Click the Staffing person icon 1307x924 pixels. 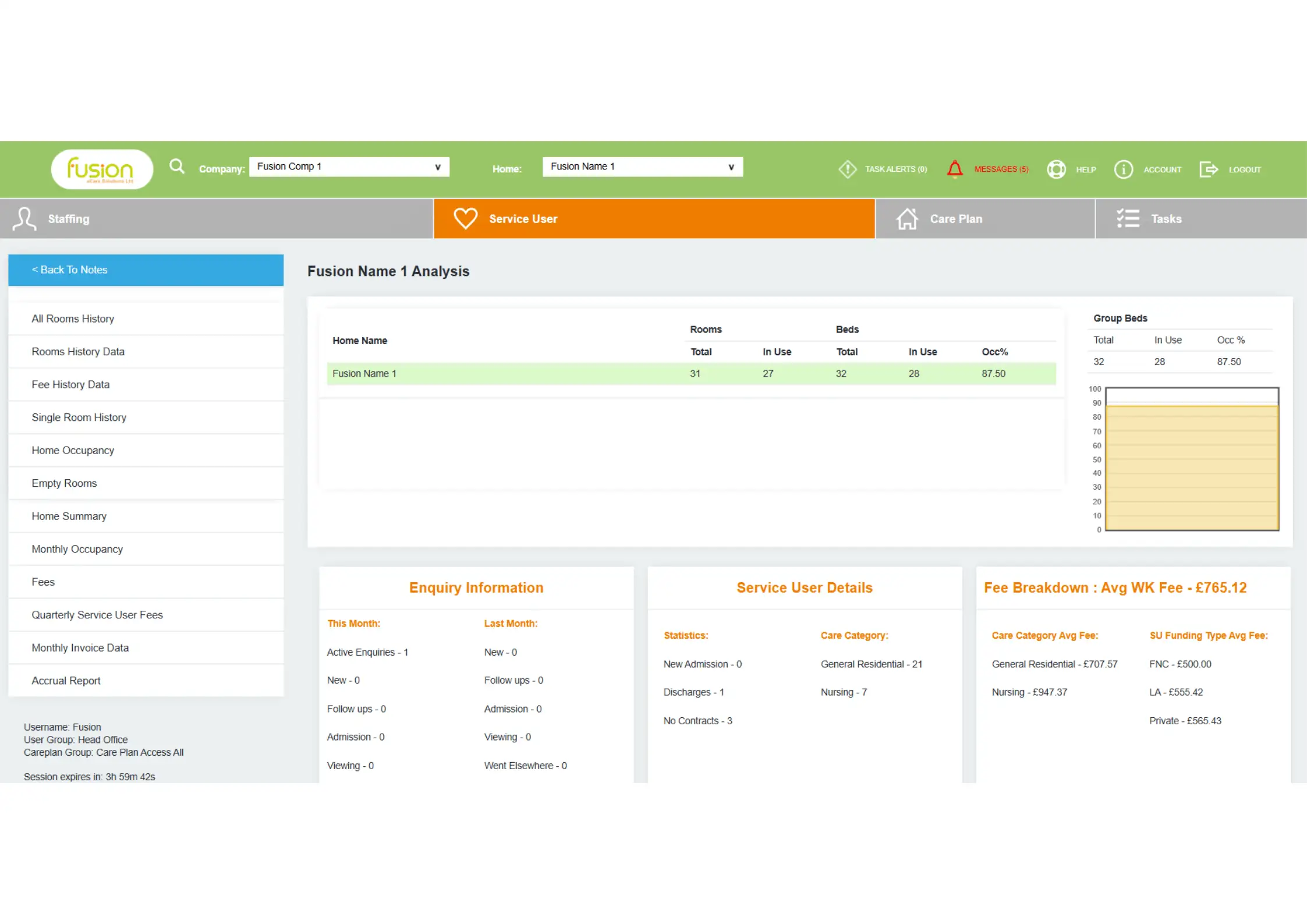pyautogui.click(x=24, y=218)
